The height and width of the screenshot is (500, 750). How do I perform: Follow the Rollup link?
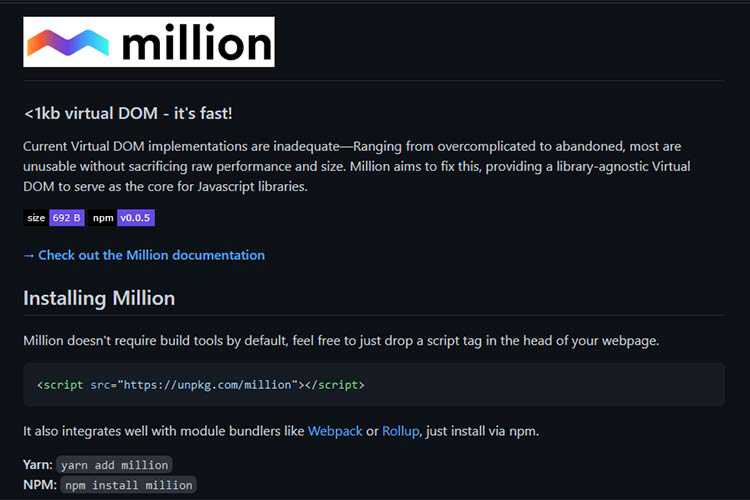pyautogui.click(x=400, y=430)
